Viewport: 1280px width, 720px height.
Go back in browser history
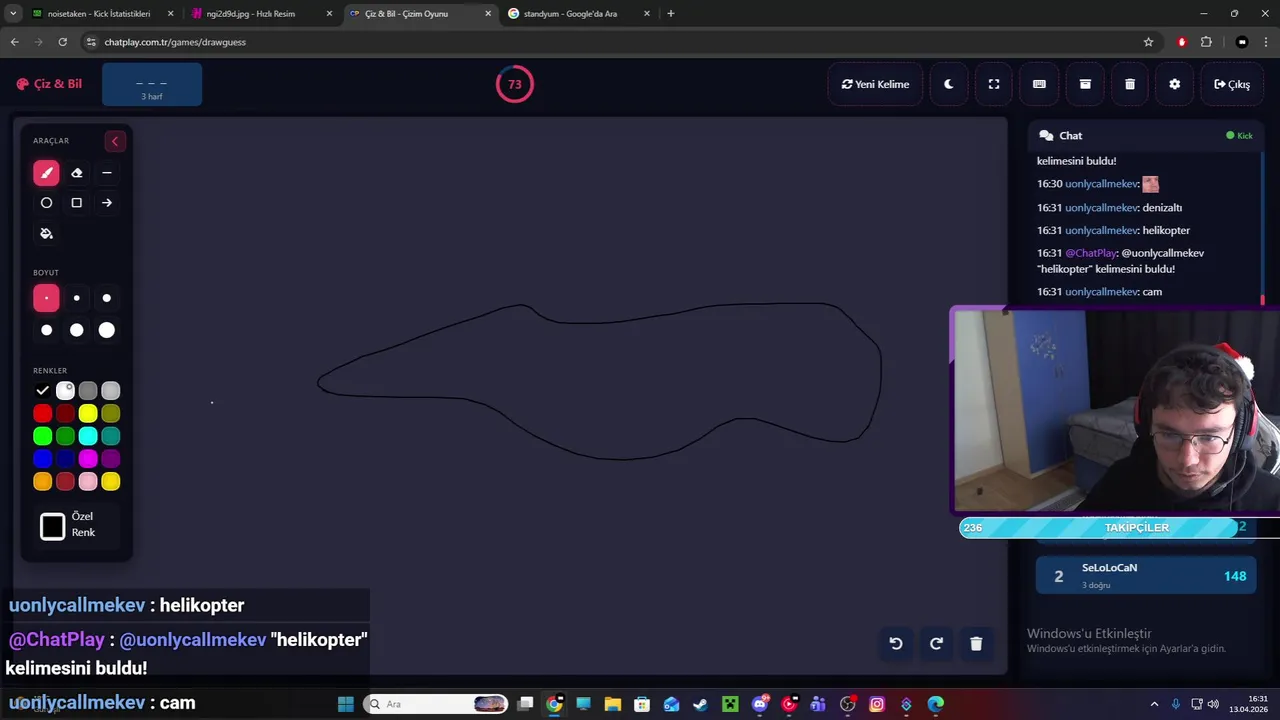tap(14, 42)
